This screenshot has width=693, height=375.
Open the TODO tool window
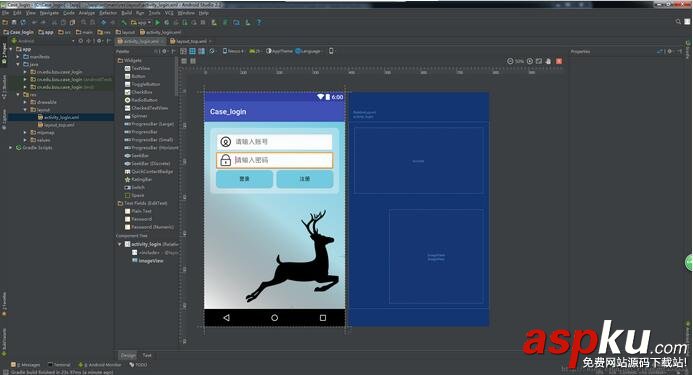tap(138, 365)
